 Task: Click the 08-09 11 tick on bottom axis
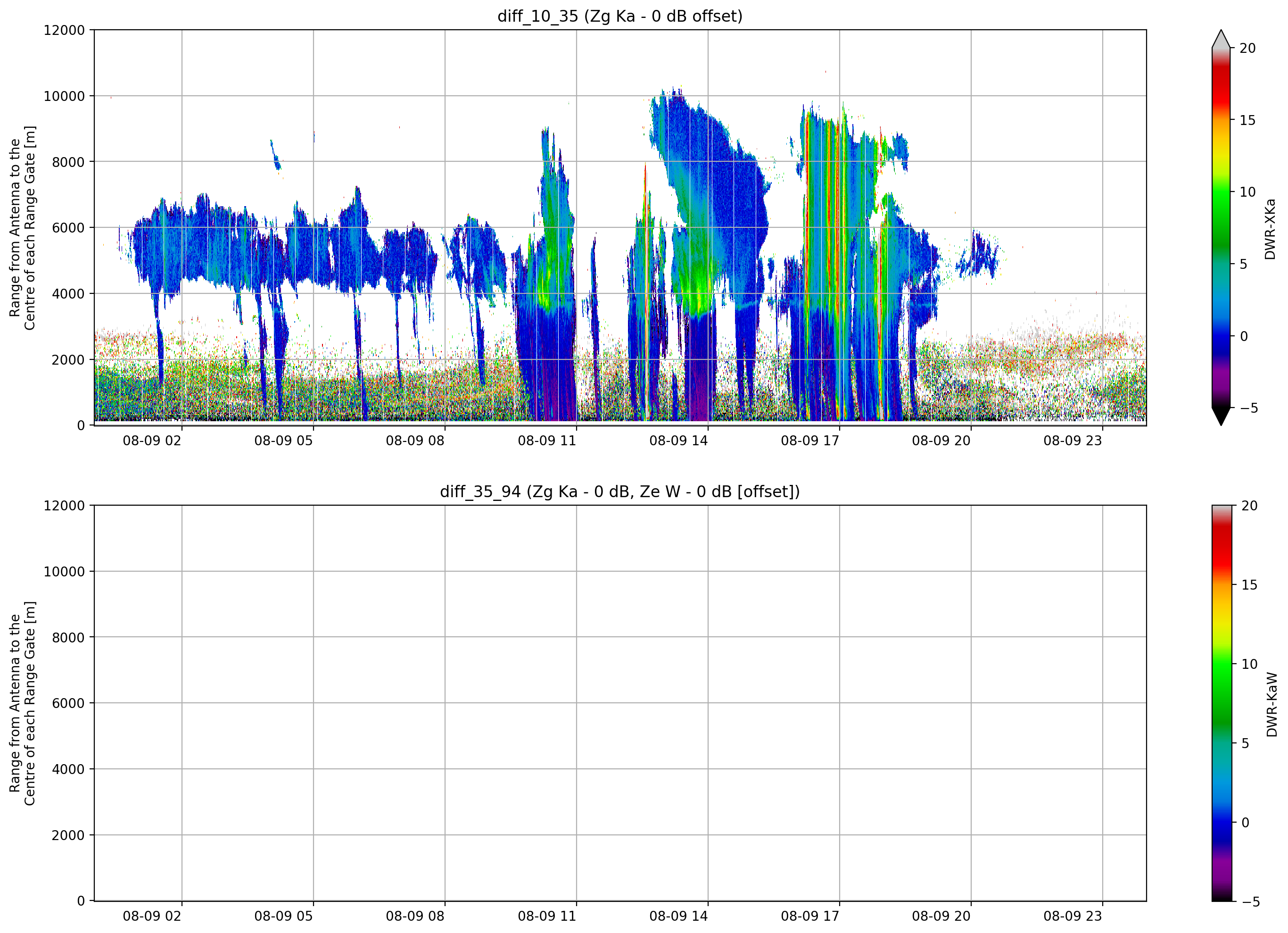[547, 916]
